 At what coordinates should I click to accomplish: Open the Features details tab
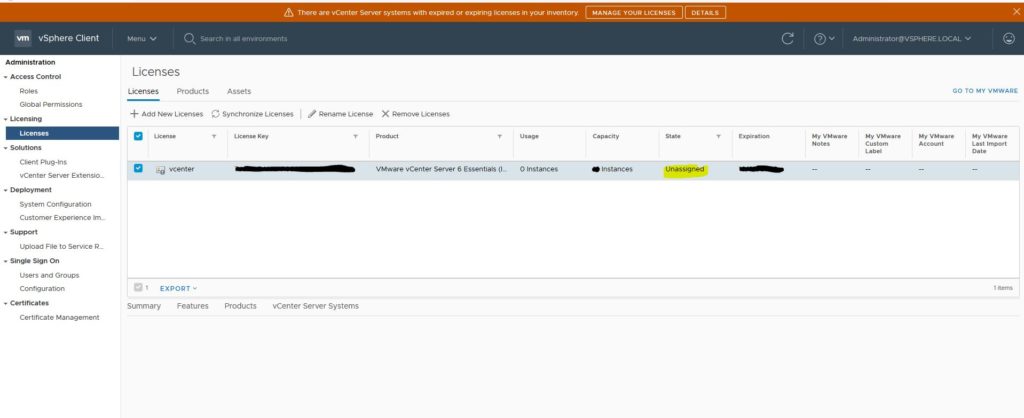[193, 306]
